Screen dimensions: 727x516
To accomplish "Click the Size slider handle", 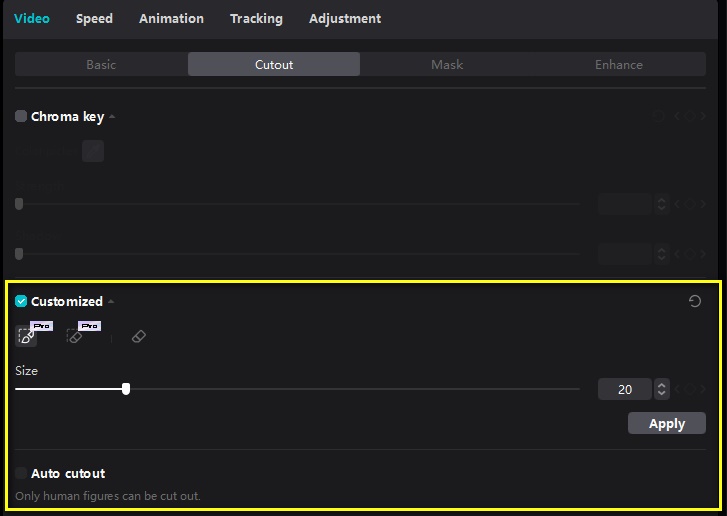I will (126, 389).
